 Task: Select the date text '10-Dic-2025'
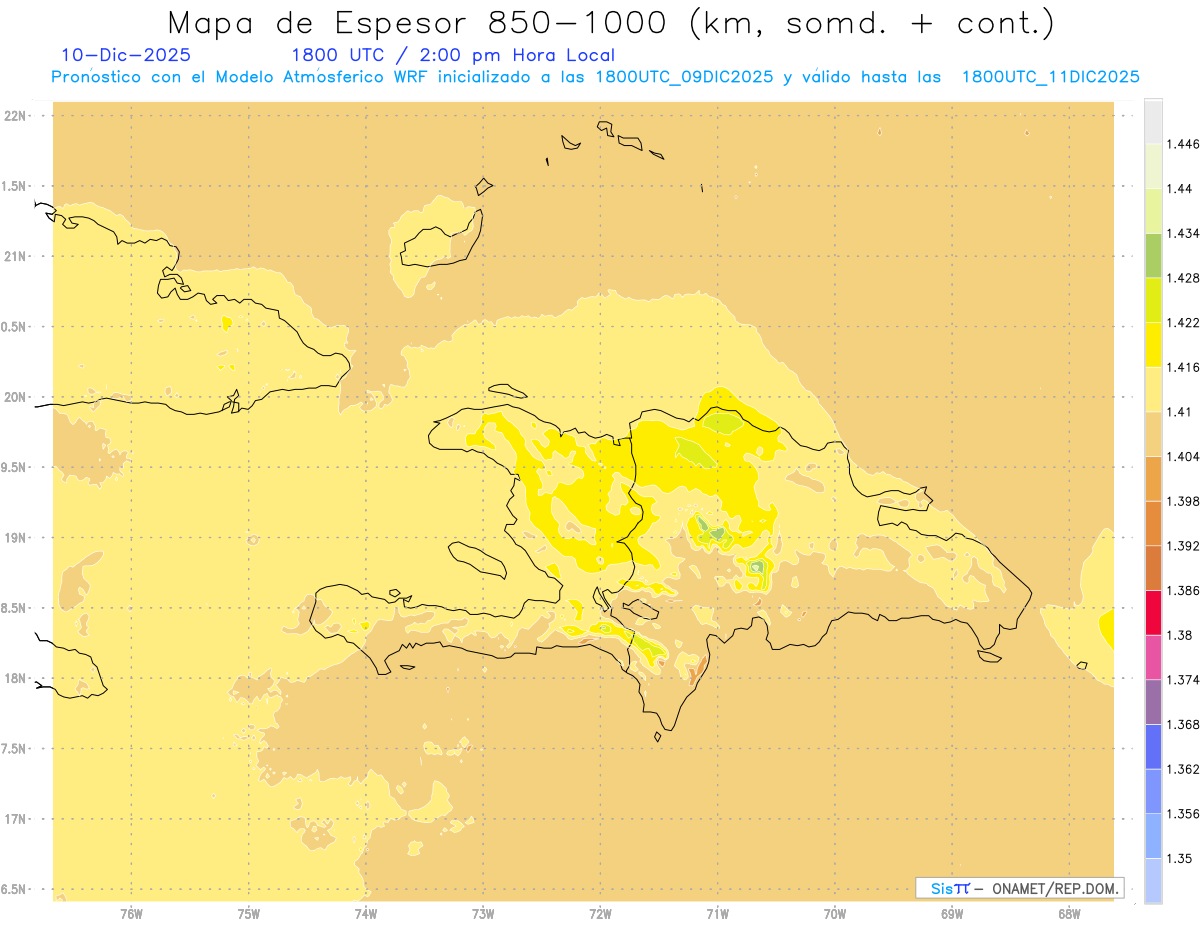tap(126, 55)
